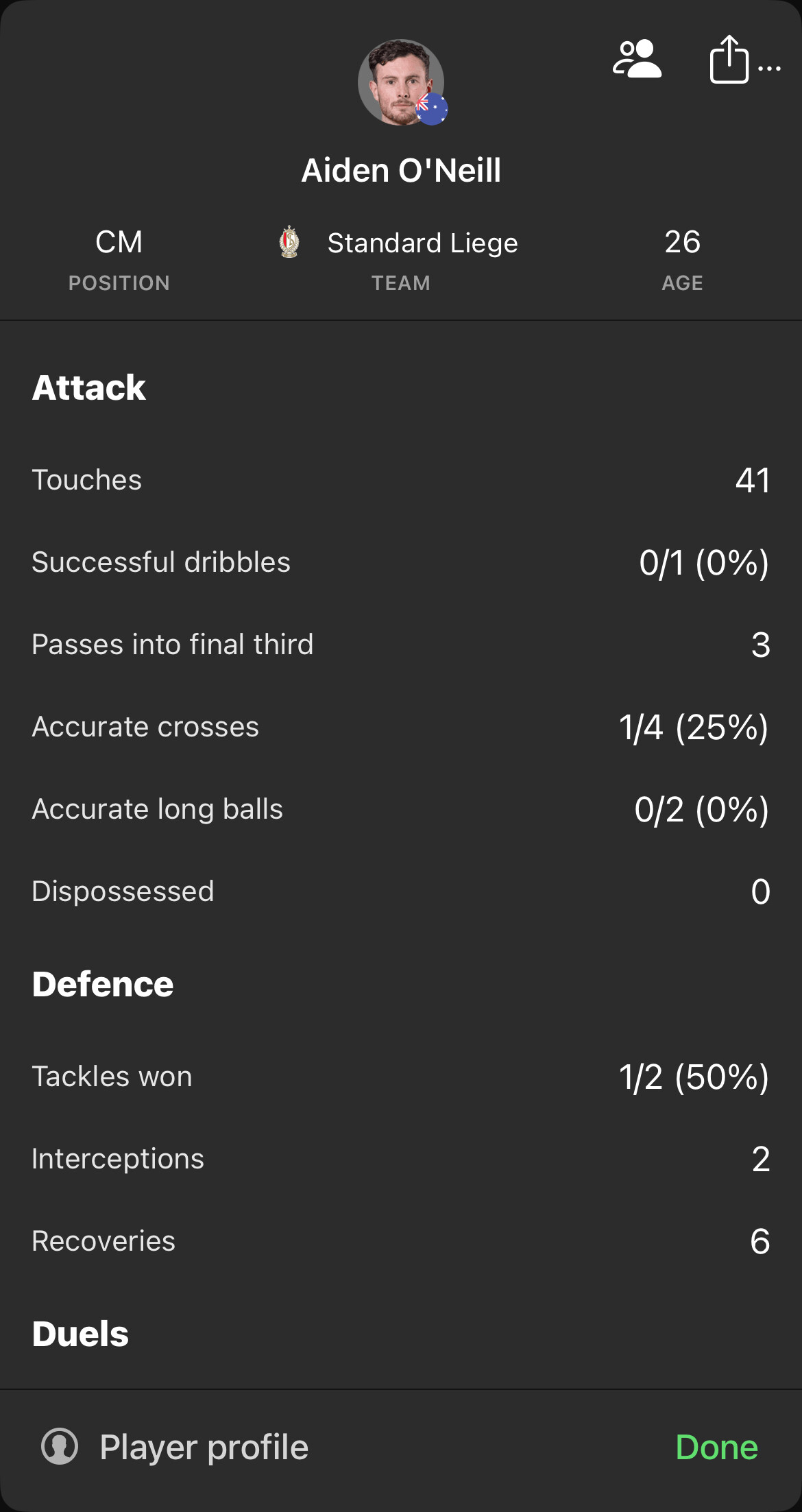Viewport: 802px width, 1512px height.
Task: Tap the three-dot more options icon
Action: tap(770, 69)
